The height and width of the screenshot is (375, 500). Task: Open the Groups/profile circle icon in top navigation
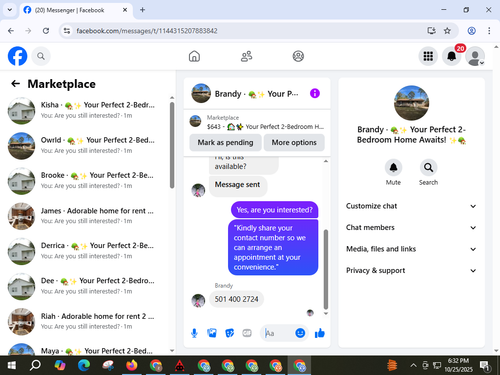click(298, 56)
